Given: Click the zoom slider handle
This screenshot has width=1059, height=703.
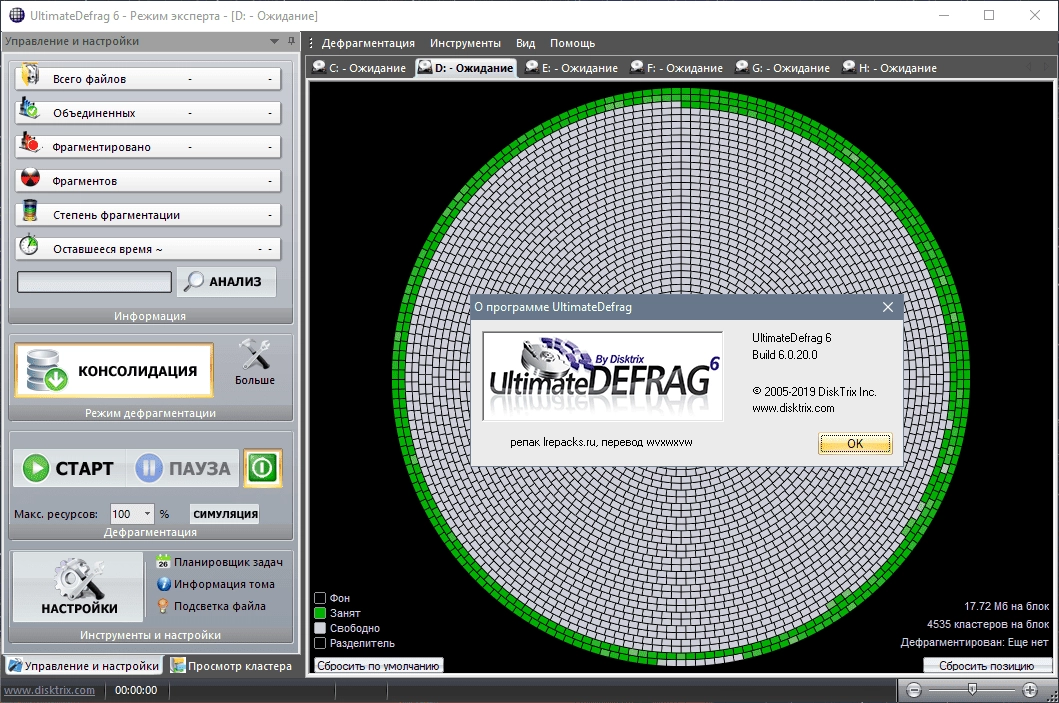Looking at the screenshot, I should point(972,689).
